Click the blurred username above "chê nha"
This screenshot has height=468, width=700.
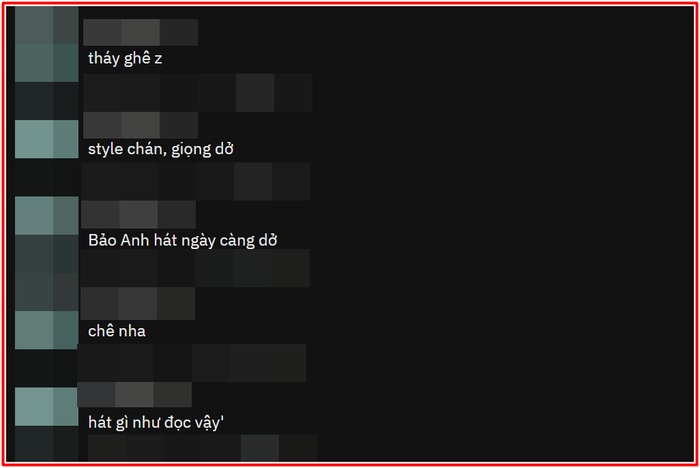click(x=138, y=304)
